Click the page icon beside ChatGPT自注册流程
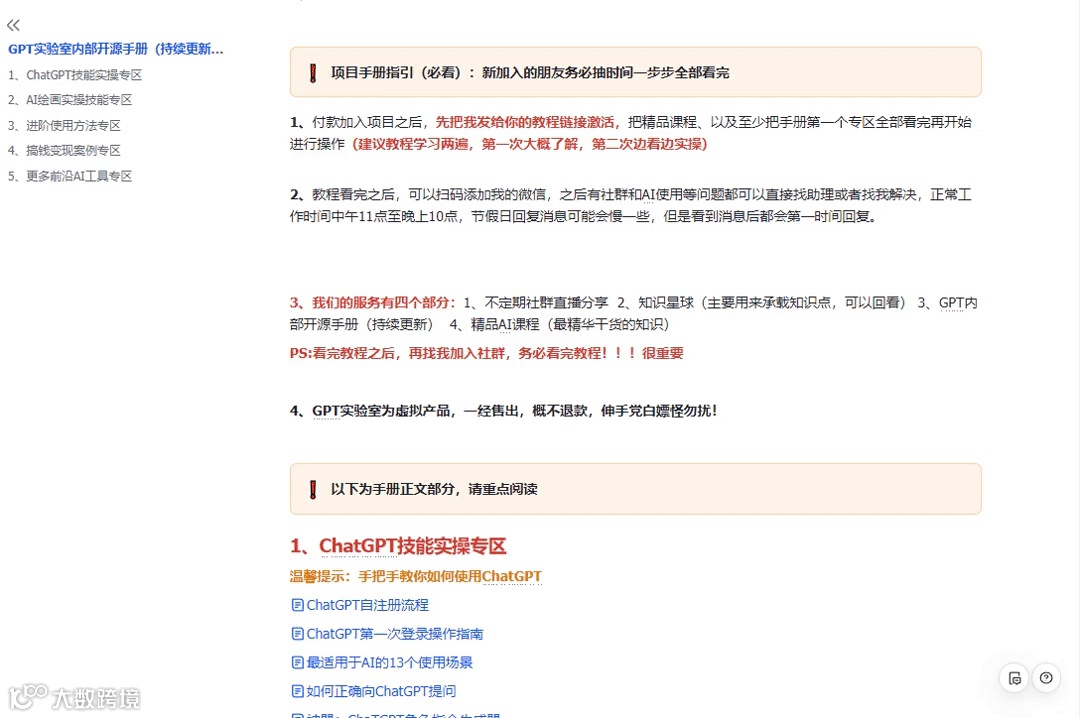Screen dimensions: 1080x718 [297, 604]
